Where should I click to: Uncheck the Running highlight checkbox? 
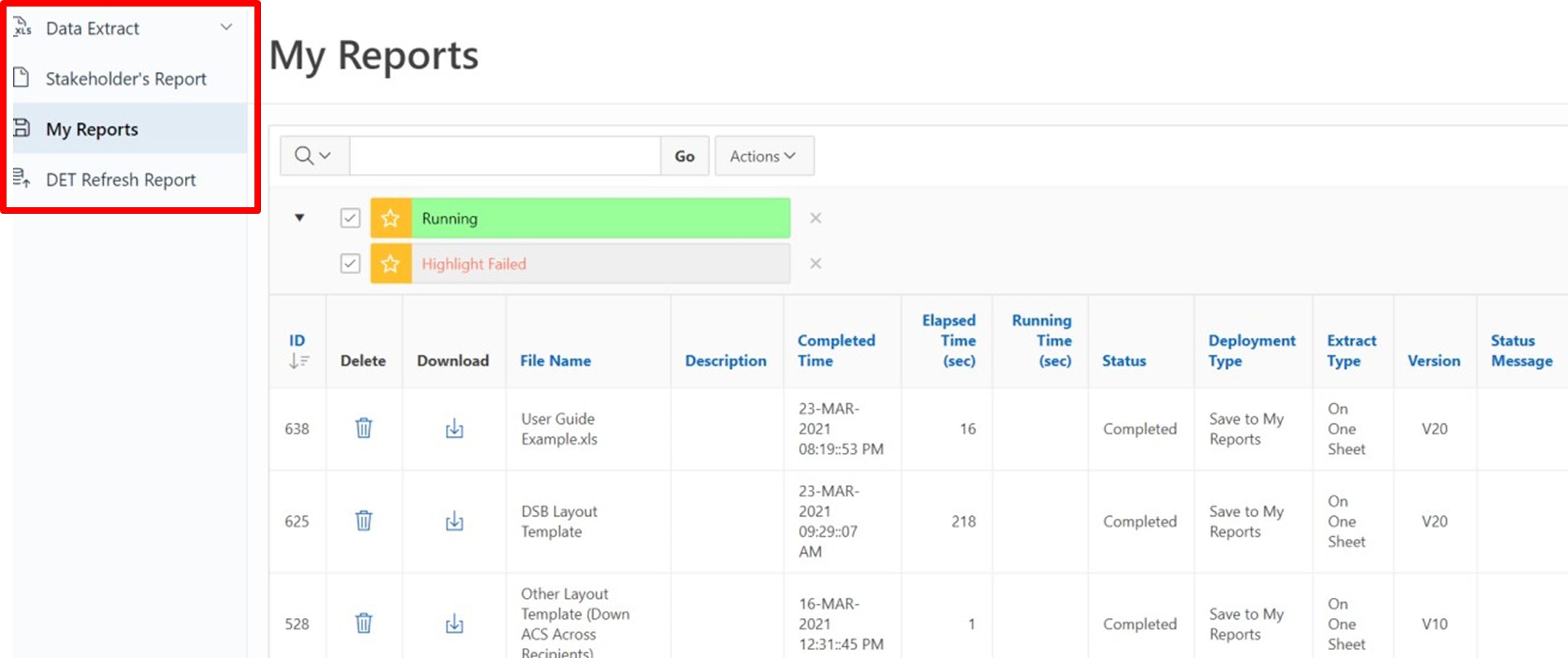(350, 218)
